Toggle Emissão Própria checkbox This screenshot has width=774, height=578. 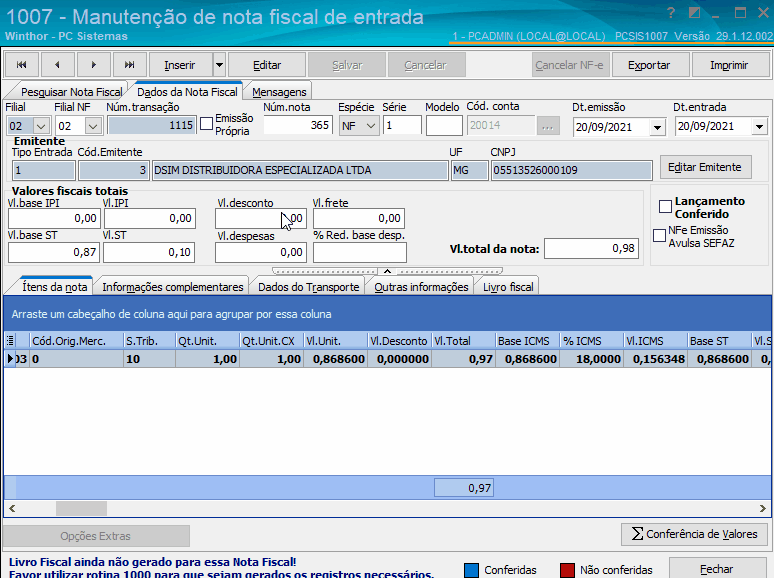[x=206, y=123]
